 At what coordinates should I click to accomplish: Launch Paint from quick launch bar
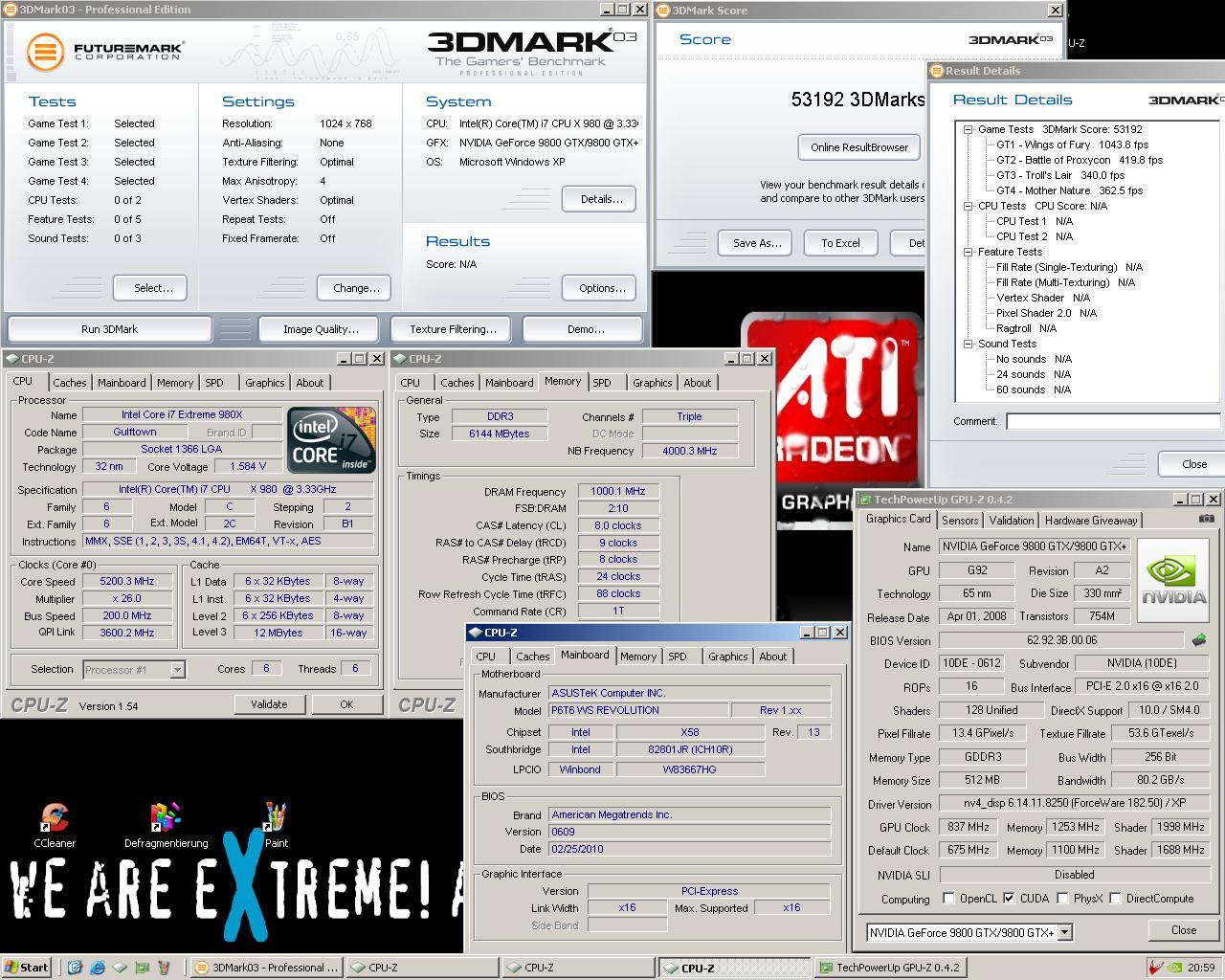[x=164, y=968]
